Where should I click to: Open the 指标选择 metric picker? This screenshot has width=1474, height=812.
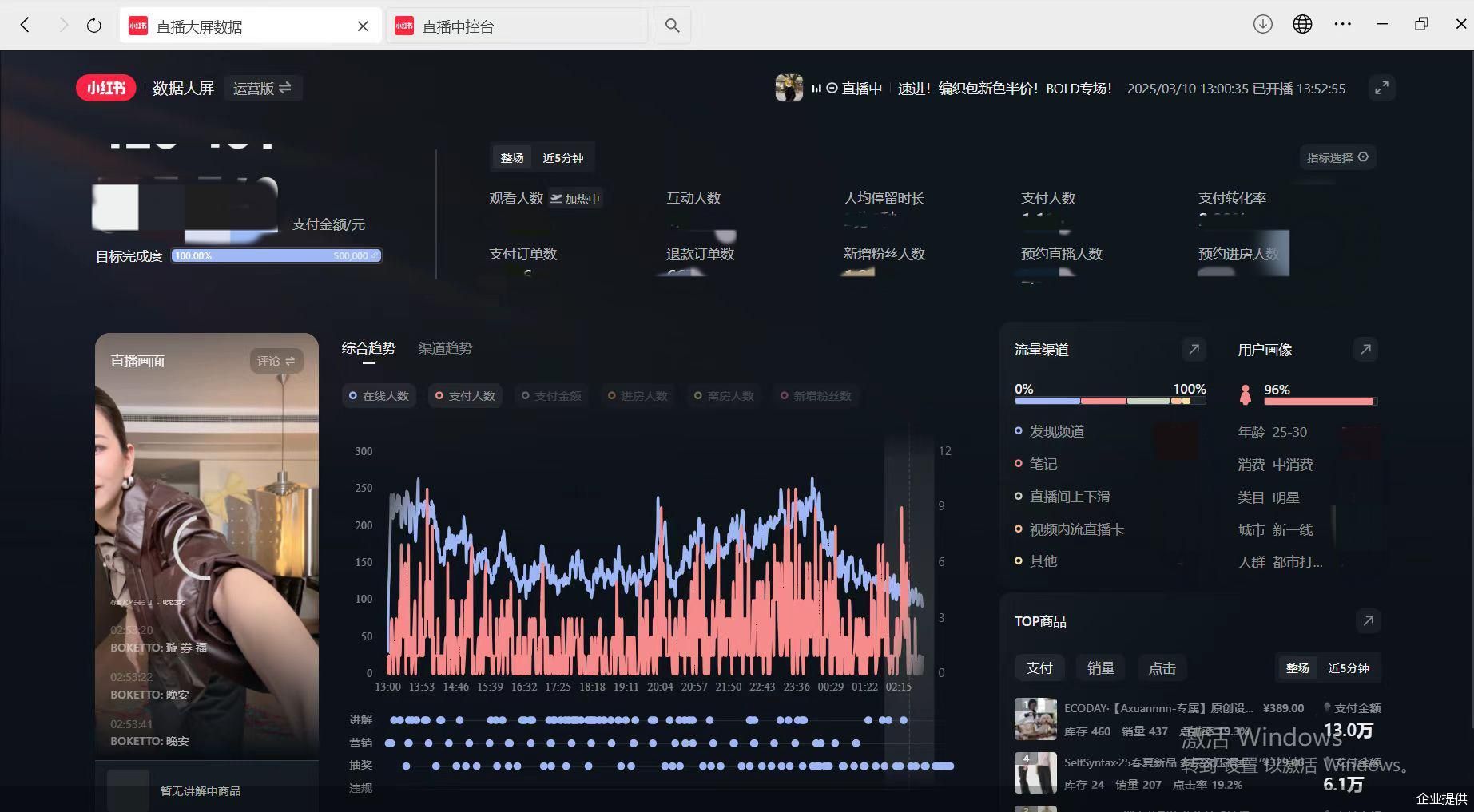click(1337, 157)
